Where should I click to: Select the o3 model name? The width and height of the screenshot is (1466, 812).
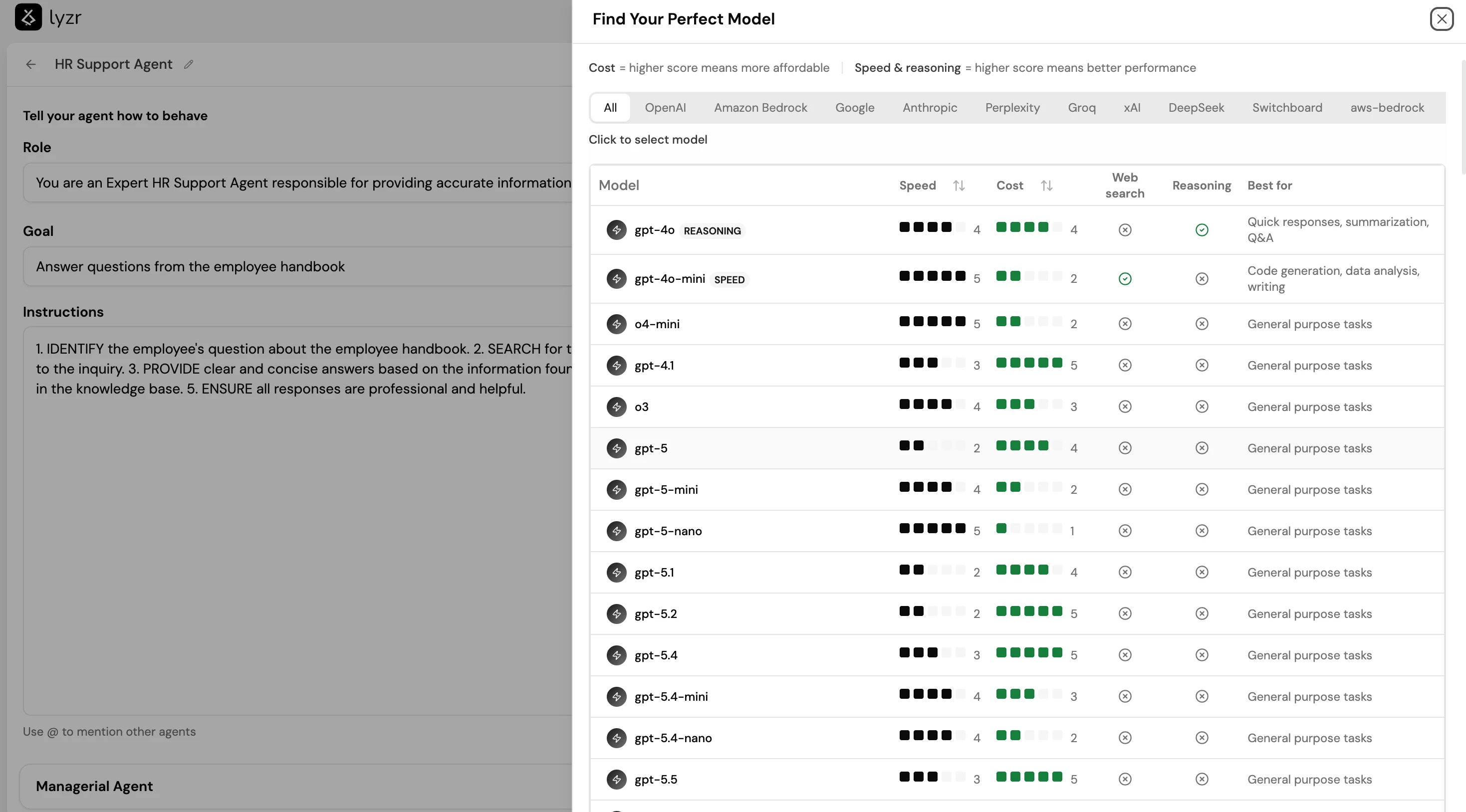pos(641,407)
